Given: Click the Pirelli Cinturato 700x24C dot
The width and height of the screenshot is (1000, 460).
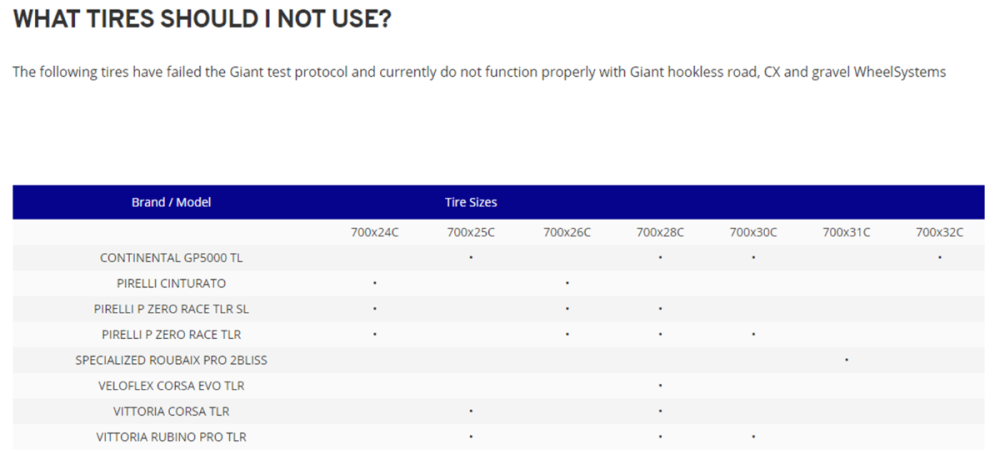Looking at the screenshot, I should [375, 284].
